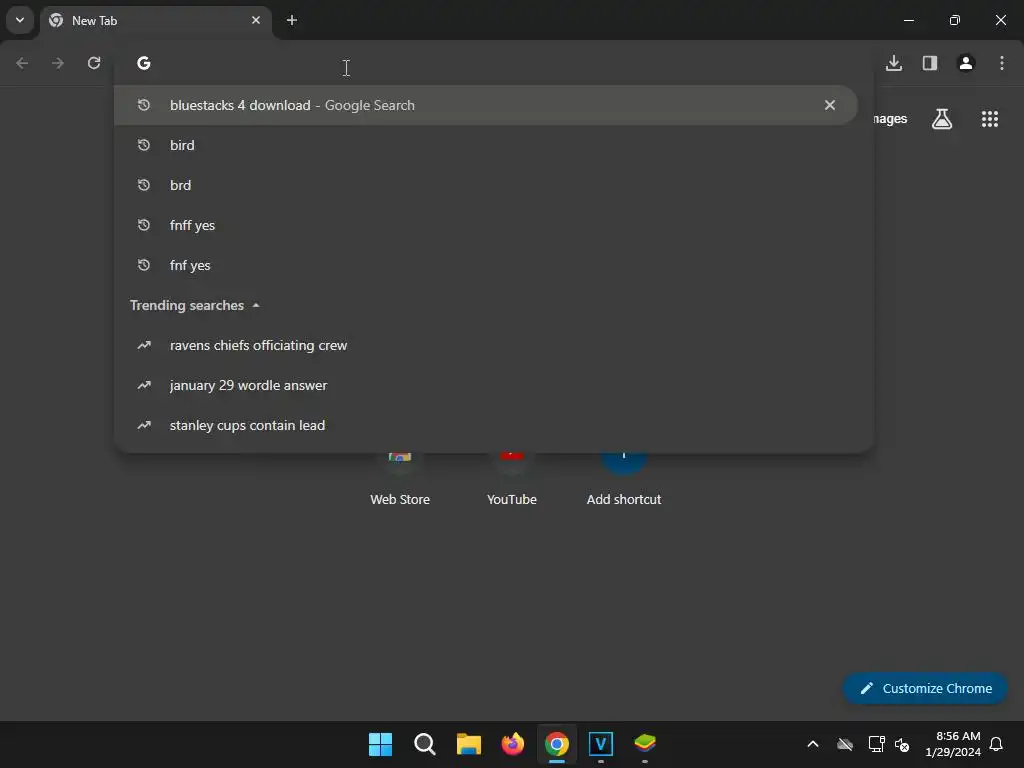This screenshot has width=1024, height=768.
Task: Choose 'stanley cups contain lead' trend
Action: tap(485, 425)
